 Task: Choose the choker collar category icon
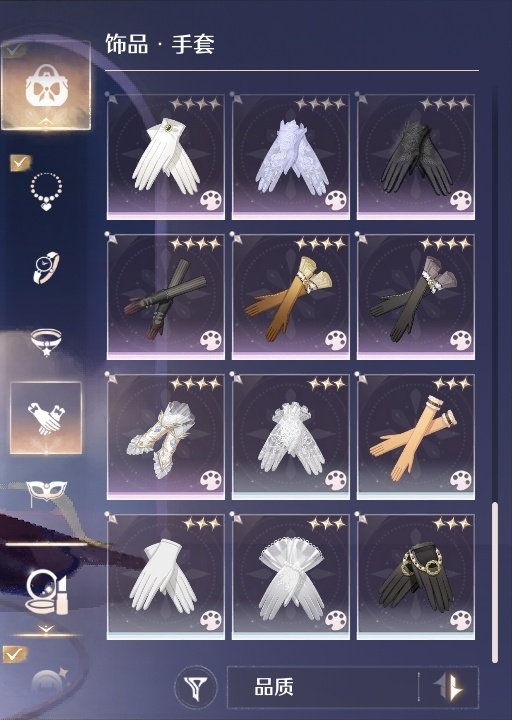(x=46, y=342)
